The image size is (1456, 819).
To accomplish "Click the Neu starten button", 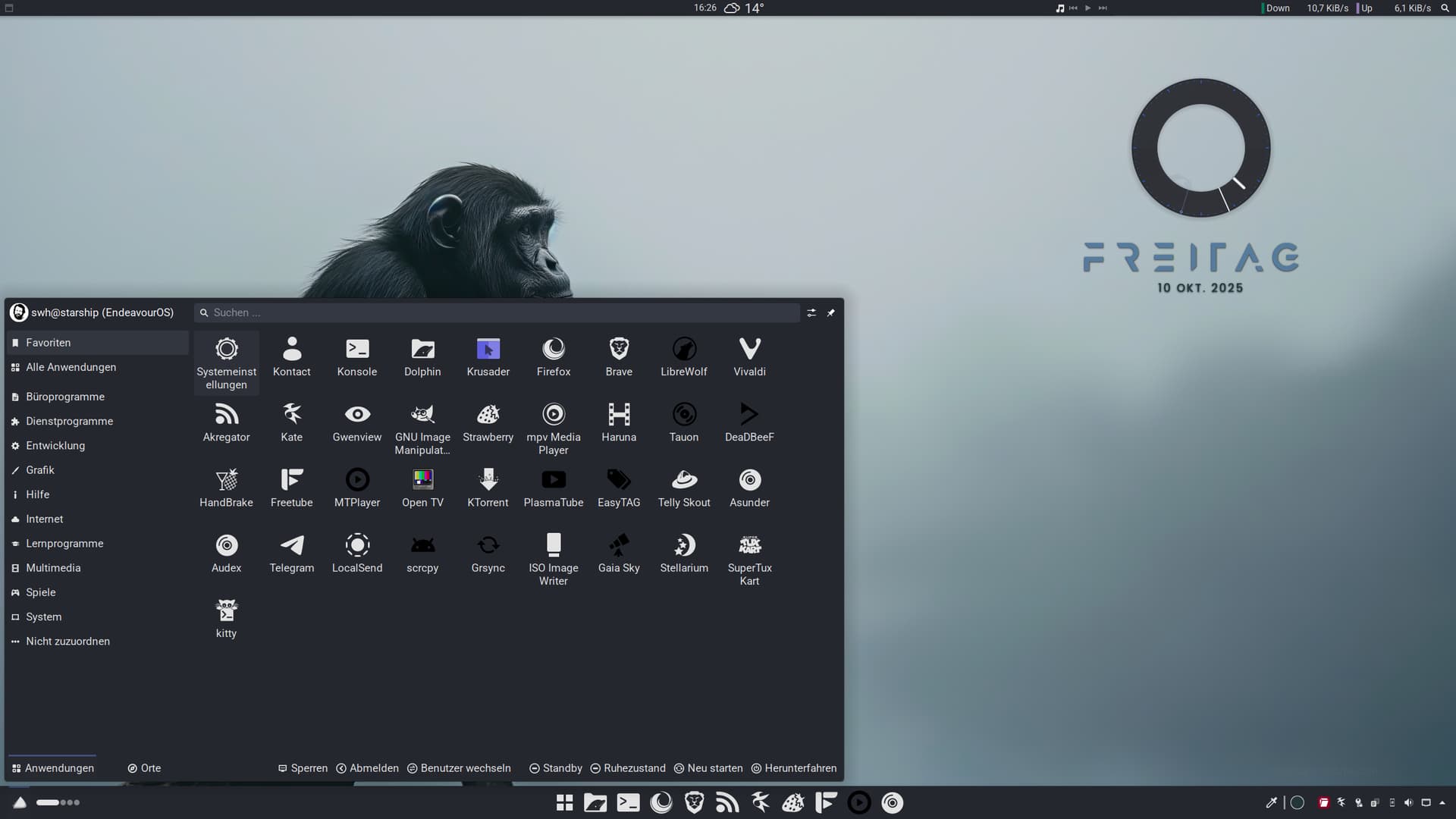I will 708,768.
